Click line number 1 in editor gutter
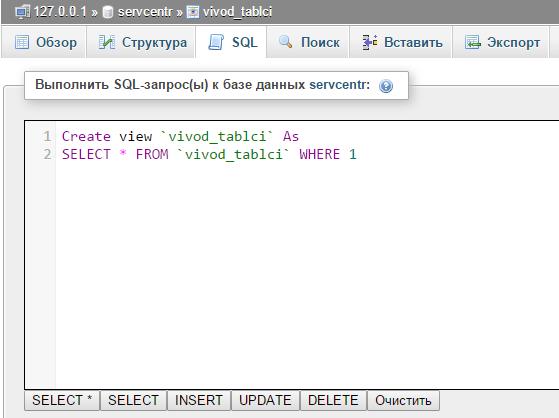559x418 pixels. point(47,136)
